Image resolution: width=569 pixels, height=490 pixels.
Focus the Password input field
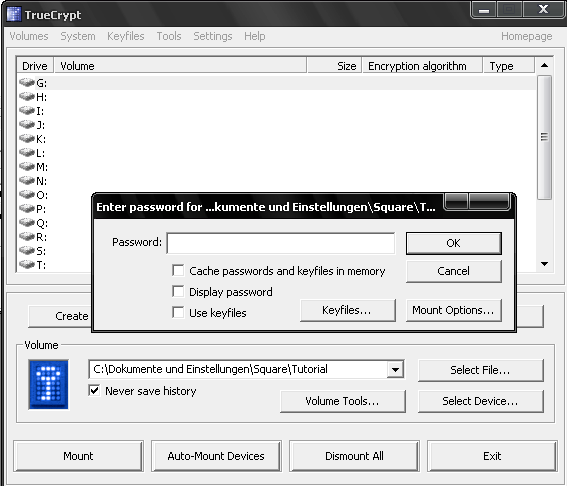[x=281, y=243]
